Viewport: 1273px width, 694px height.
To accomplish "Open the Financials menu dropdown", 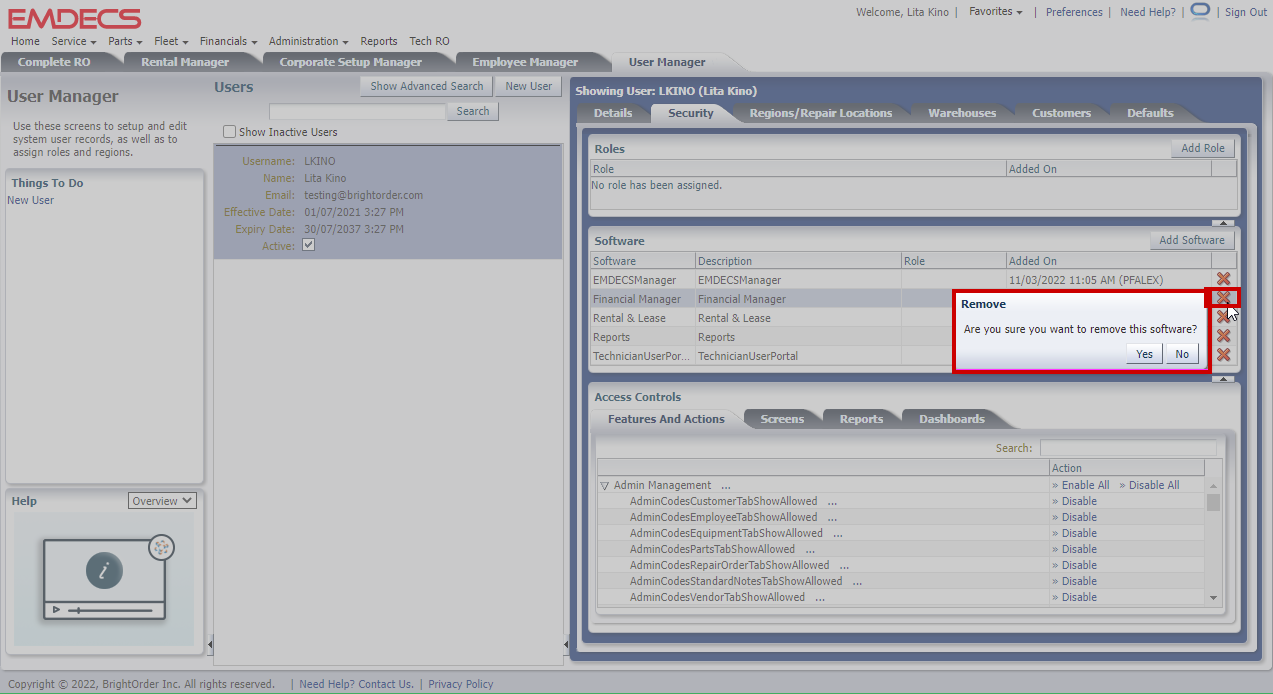I will pos(228,41).
